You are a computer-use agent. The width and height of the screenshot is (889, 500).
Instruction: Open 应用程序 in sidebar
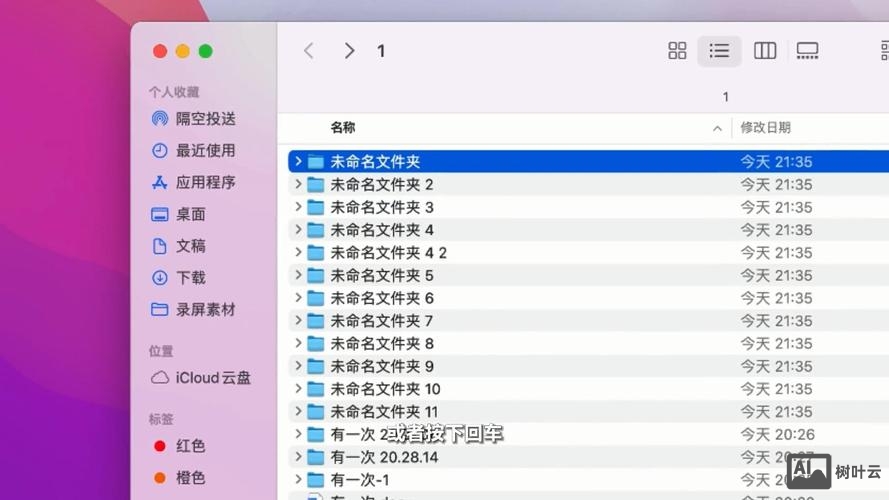pyautogui.click(x=193, y=182)
